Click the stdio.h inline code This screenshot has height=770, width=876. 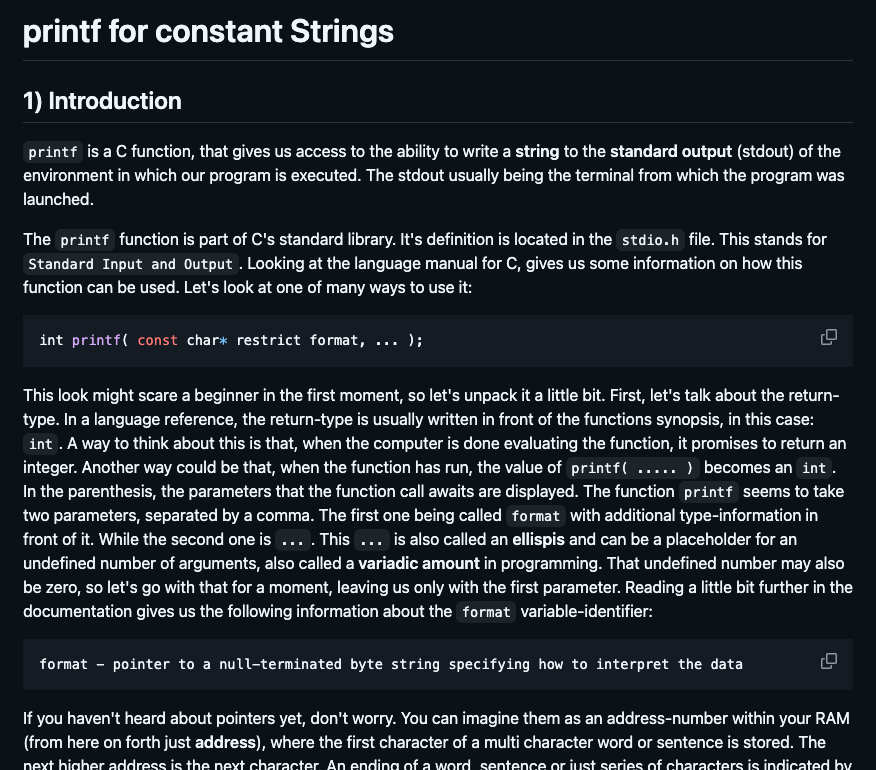click(650, 240)
